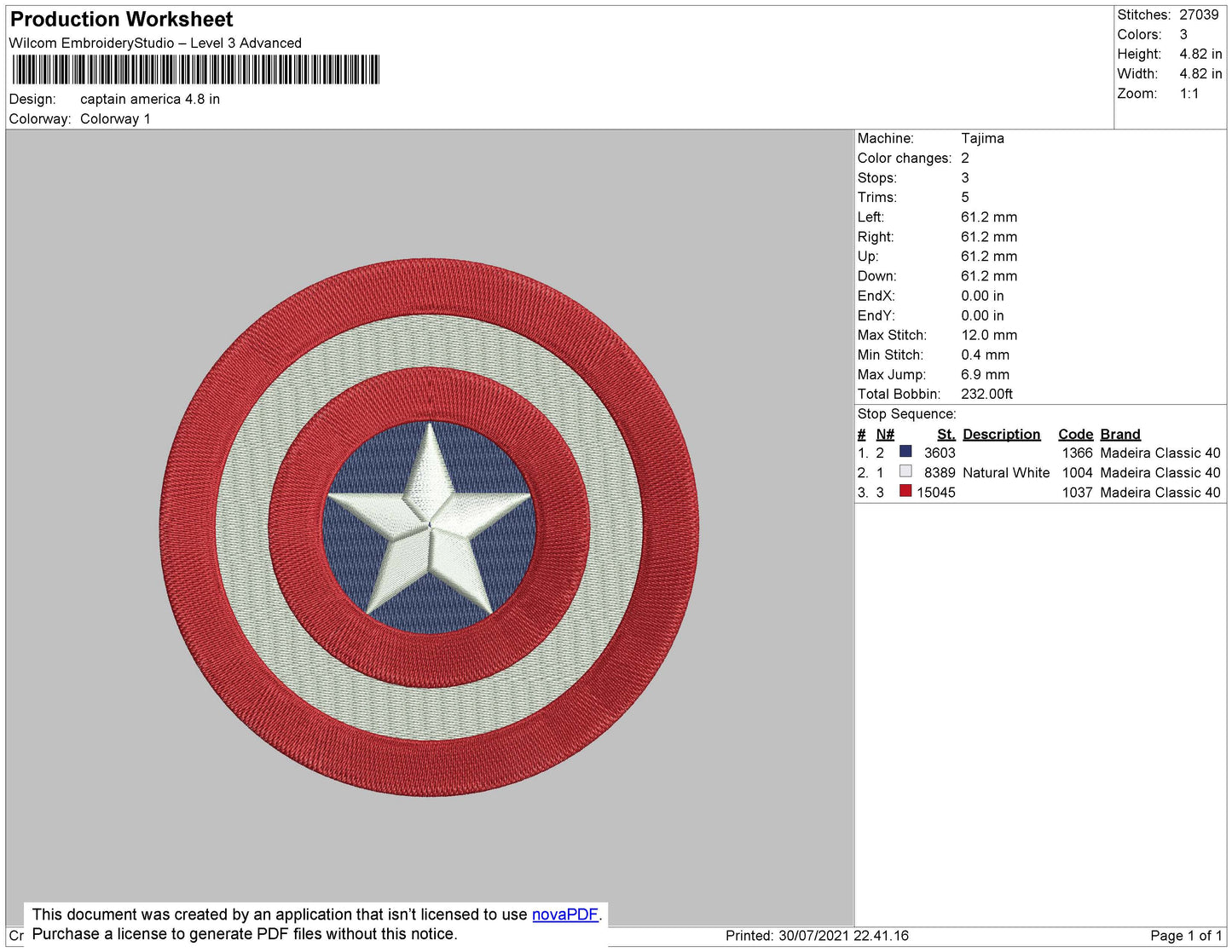Screen dimensions: 1232x952
Task: Click the Max Jump value '6.9 mm'
Action: tap(985, 374)
